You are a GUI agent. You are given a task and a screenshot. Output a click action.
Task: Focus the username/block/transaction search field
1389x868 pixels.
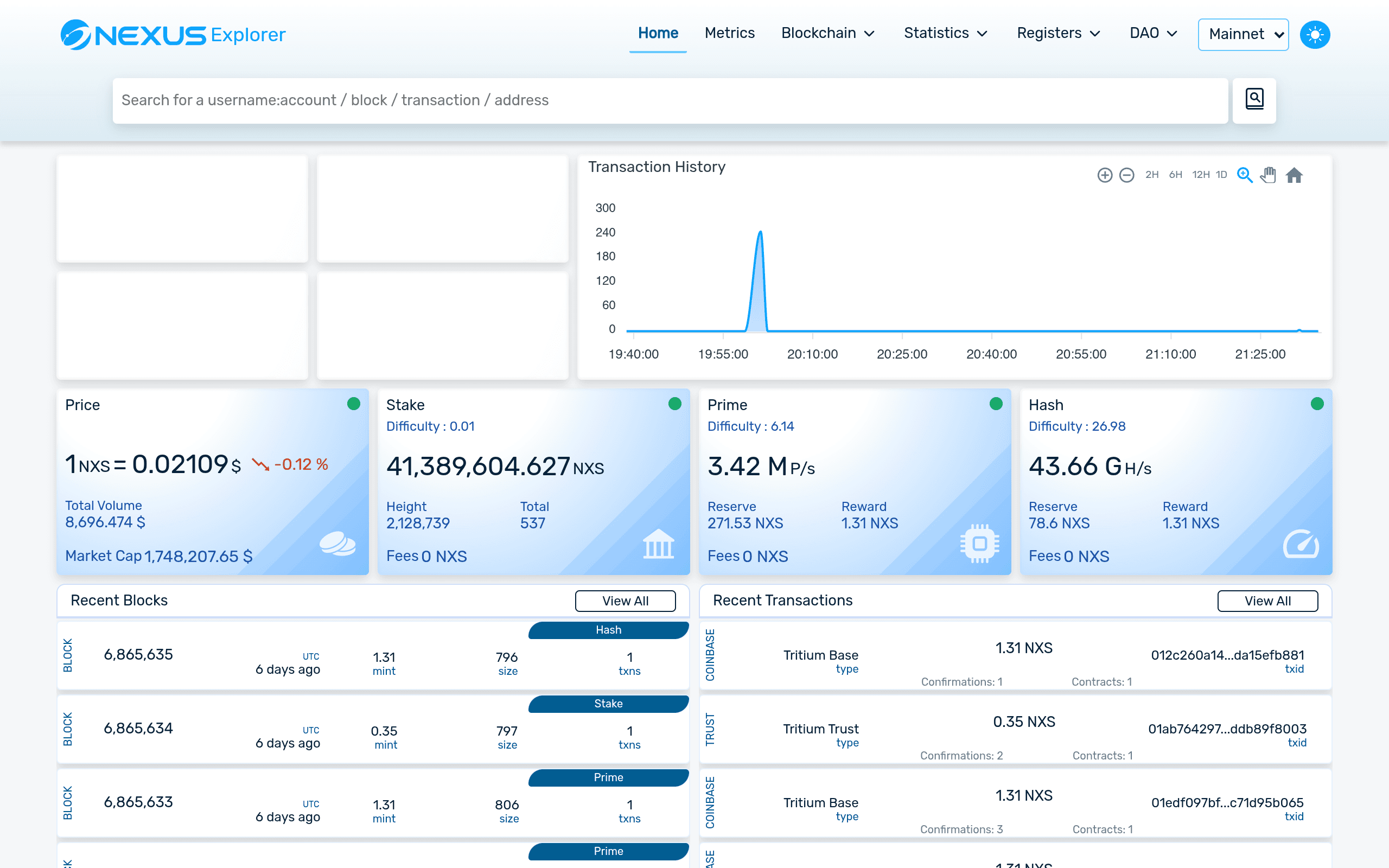(670, 100)
